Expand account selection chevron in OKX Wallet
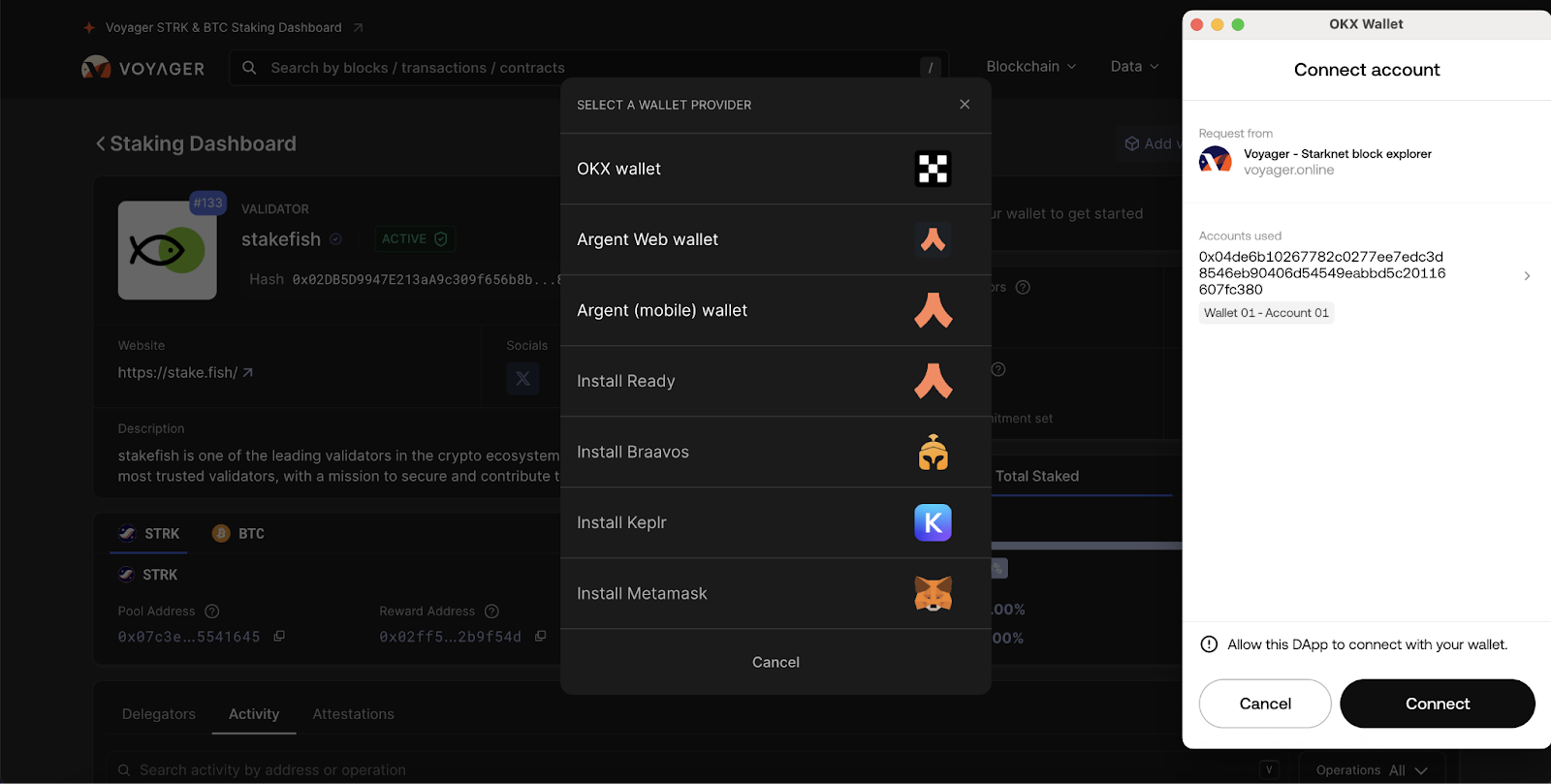This screenshot has height=784, width=1551. (x=1527, y=276)
